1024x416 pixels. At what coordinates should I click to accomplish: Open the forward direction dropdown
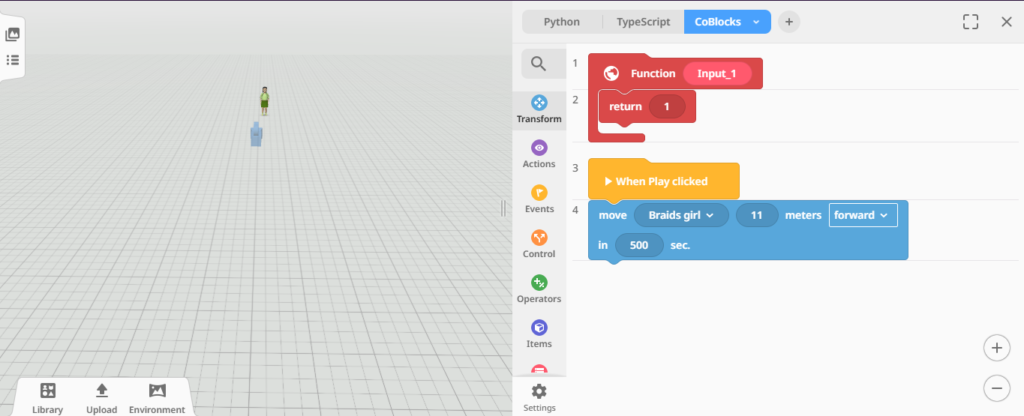coord(863,215)
